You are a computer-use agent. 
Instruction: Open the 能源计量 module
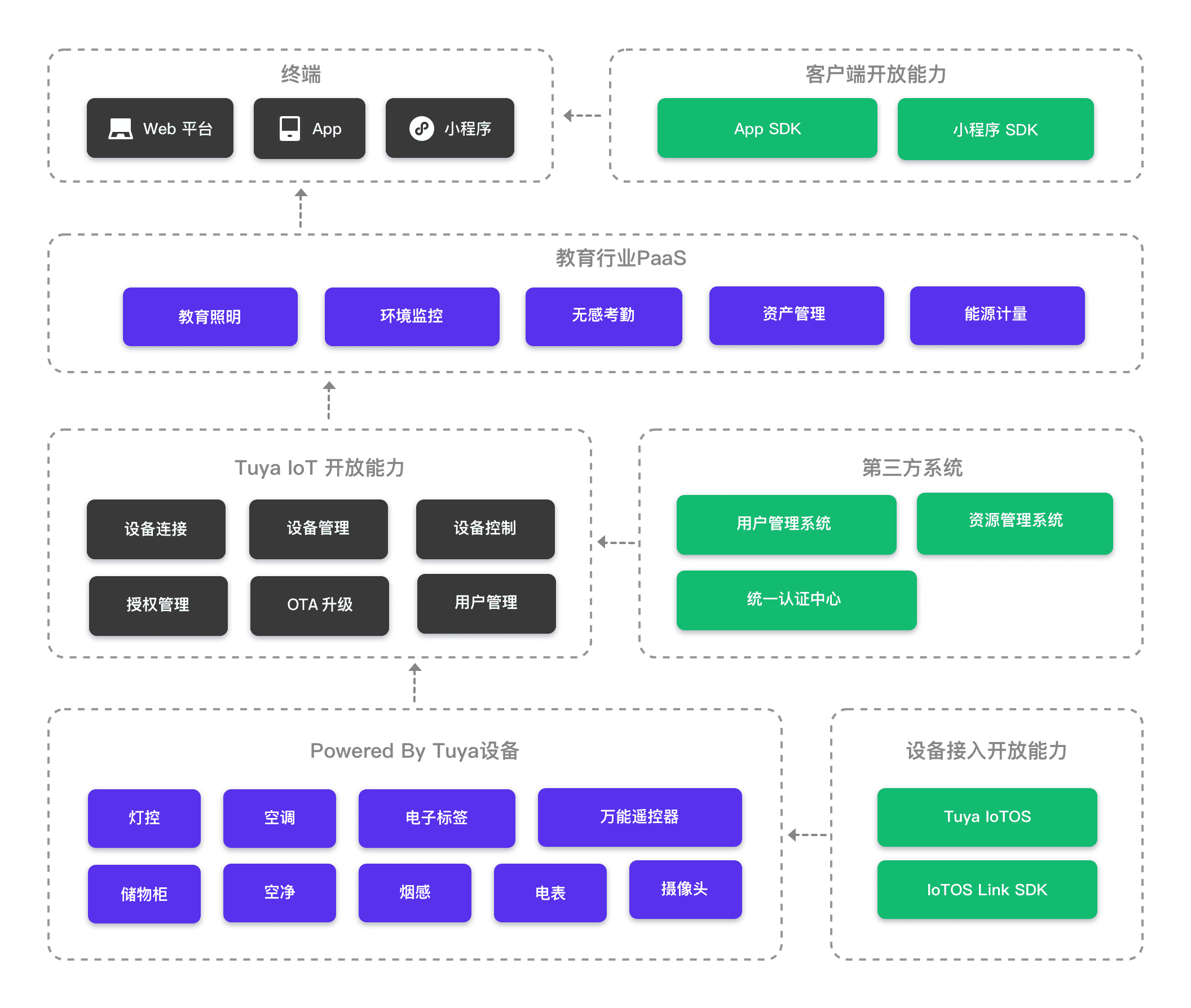997,316
